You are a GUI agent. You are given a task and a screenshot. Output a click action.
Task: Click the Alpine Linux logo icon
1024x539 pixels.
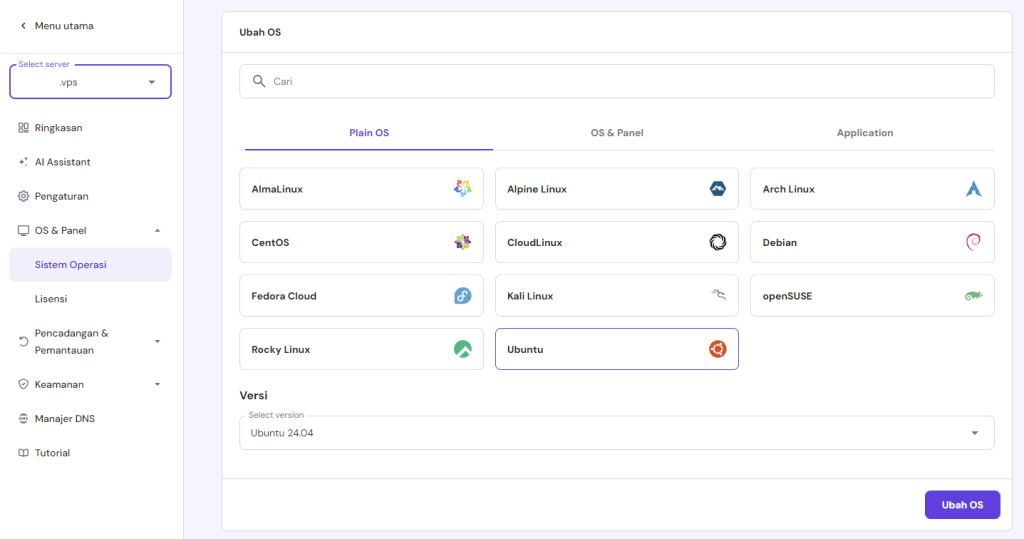point(718,188)
